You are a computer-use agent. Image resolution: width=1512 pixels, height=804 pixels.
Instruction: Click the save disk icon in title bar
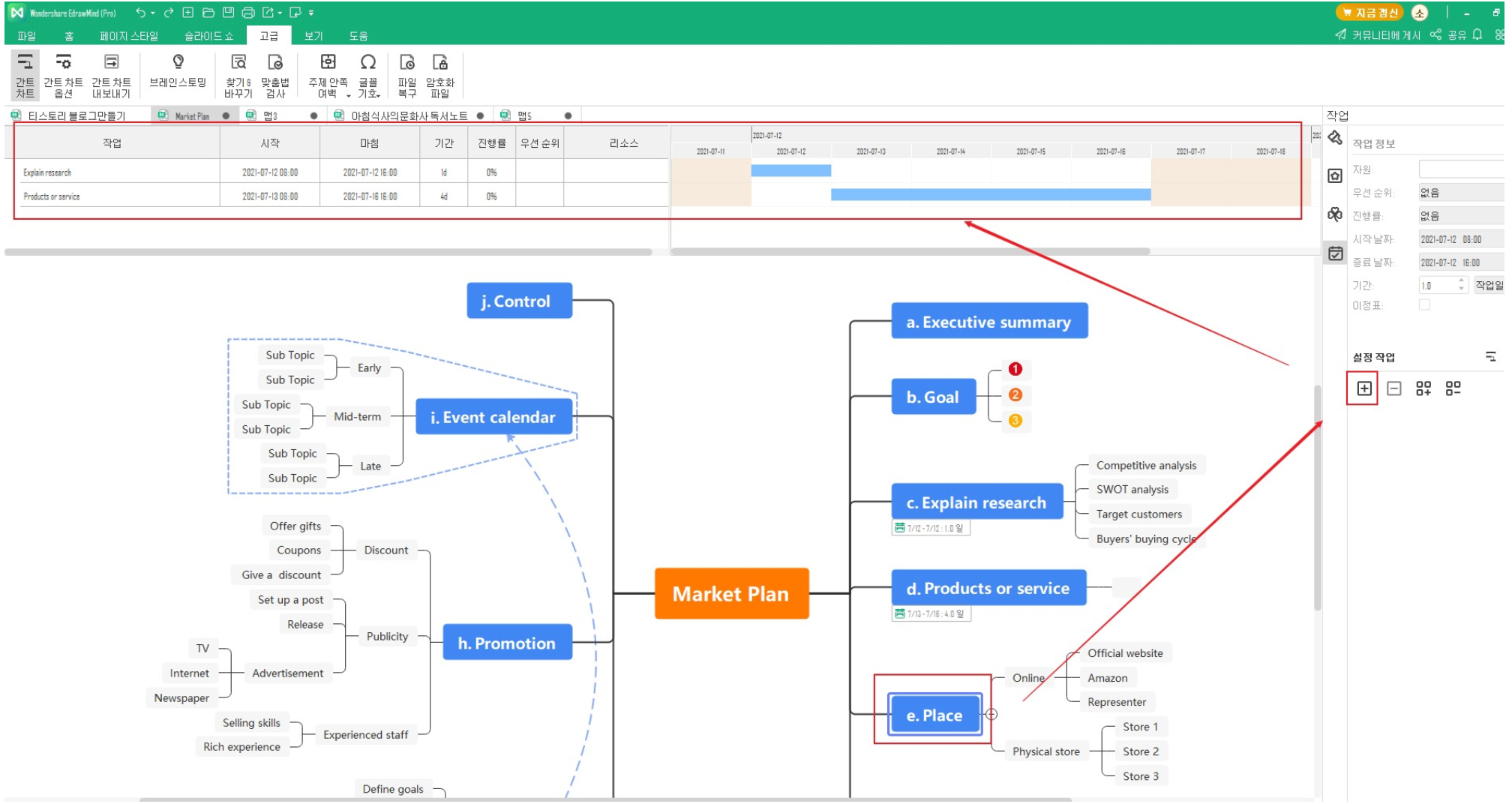click(x=229, y=13)
